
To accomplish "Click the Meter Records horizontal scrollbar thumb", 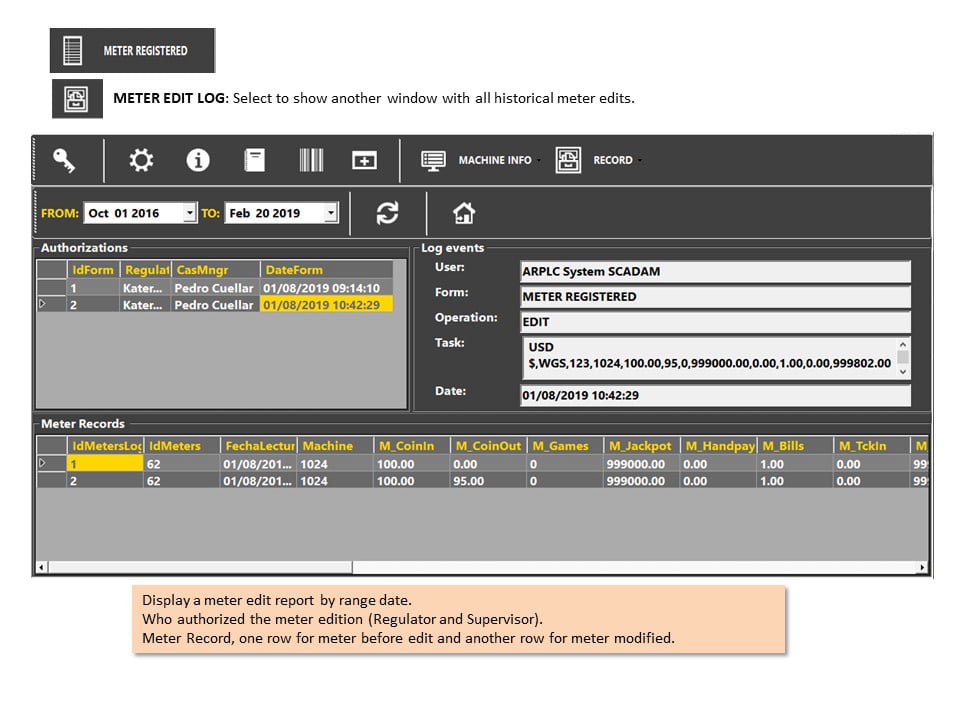I will pyautogui.click(x=200, y=567).
